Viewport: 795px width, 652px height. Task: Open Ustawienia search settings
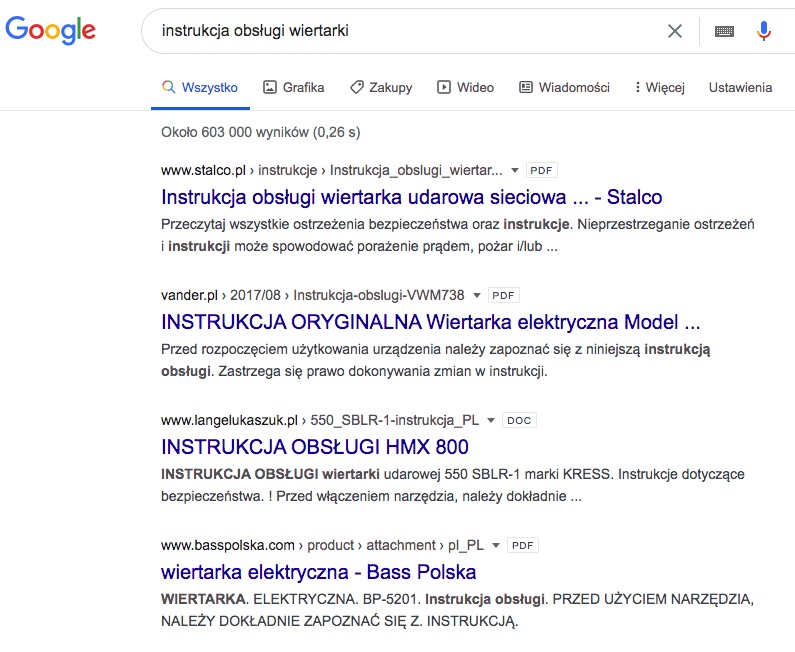coord(740,87)
